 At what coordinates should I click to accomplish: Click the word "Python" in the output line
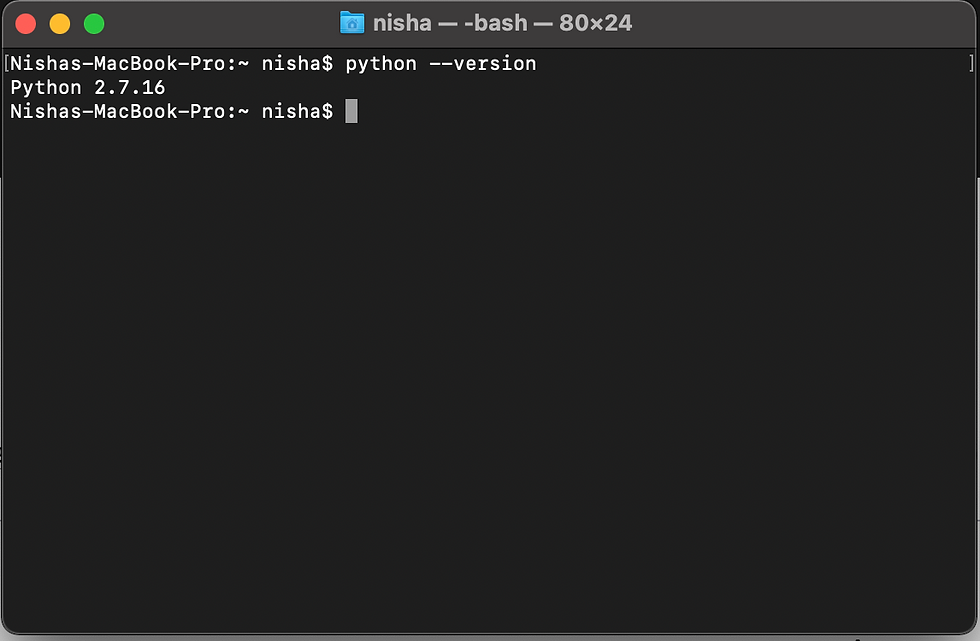(46, 87)
